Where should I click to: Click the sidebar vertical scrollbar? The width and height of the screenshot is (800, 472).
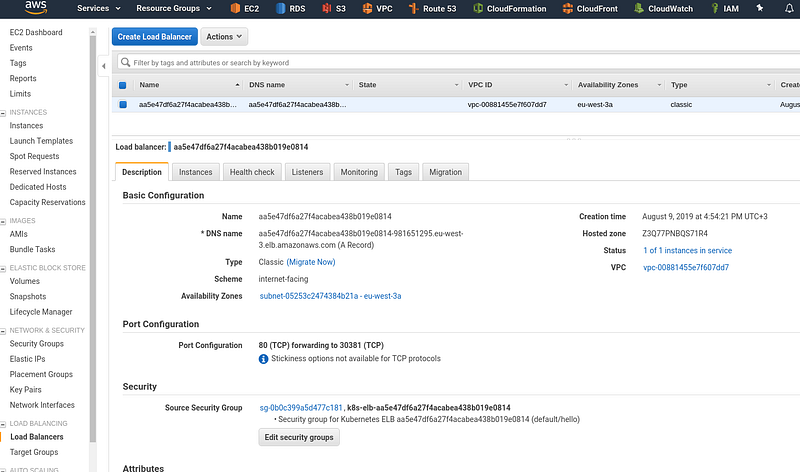click(93, 237)
